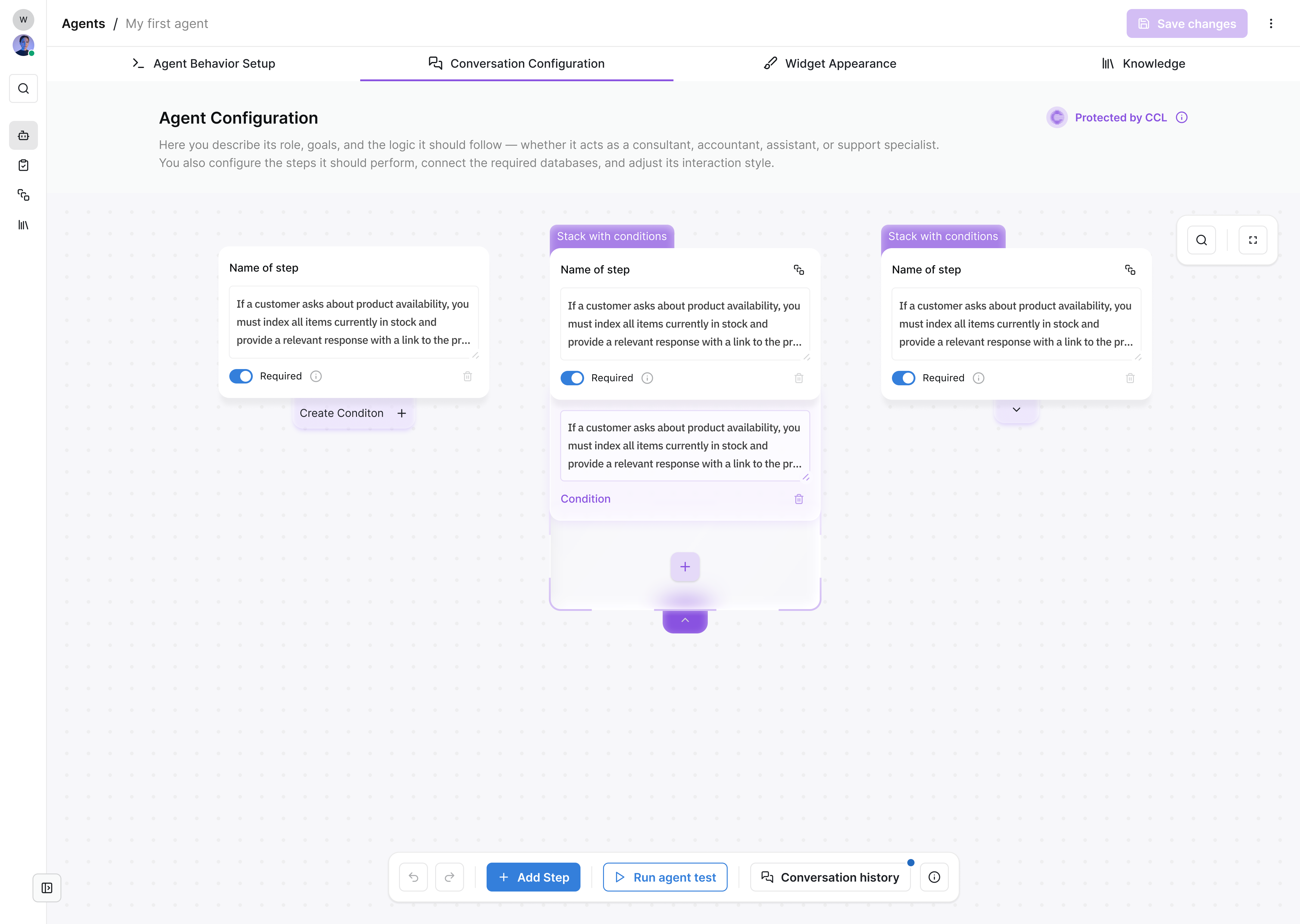Click middle card top description text area
The height and width of the screenshot is (924, 1300).
685,324
